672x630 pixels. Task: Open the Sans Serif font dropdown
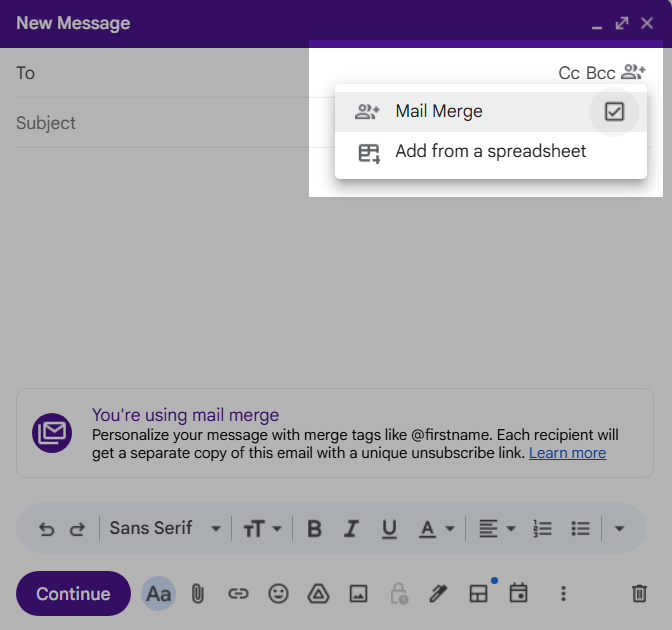[x=165, y=528]
